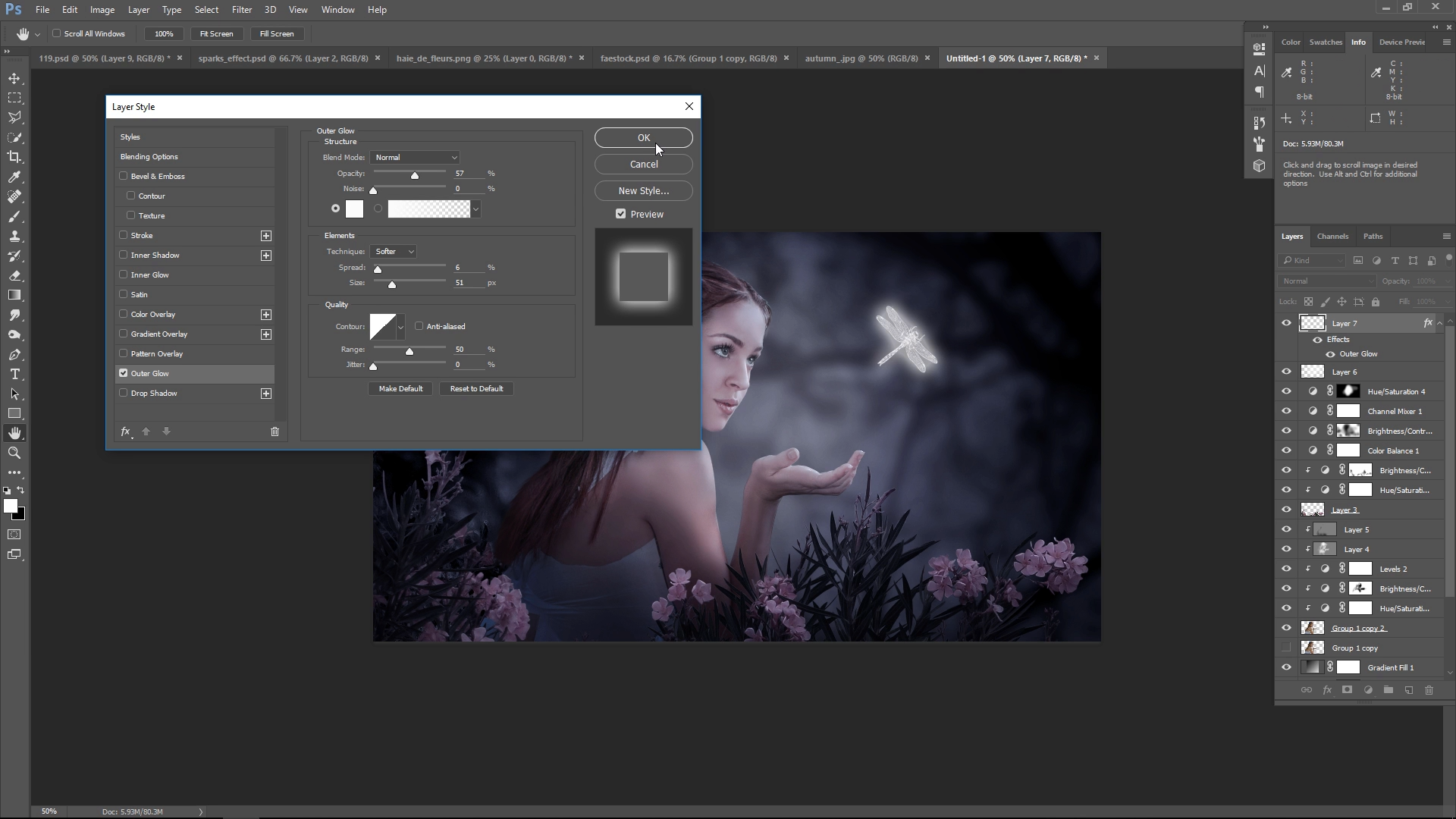The width and height of the screenshot is (1456, 819).
Task: Click the OK button
Action: pos(643,138)
